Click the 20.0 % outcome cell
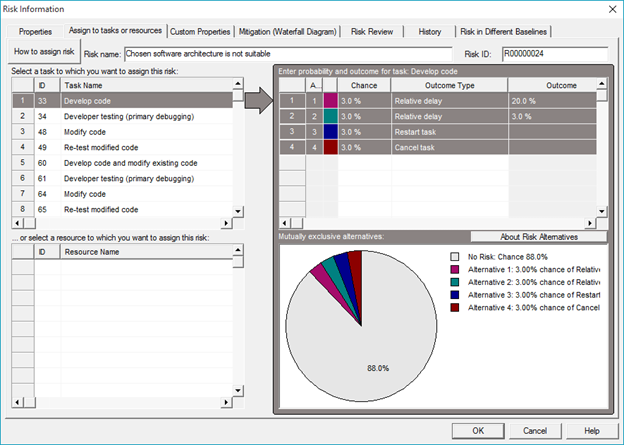This screenshot has height=445, width=624. coord(552,101)
